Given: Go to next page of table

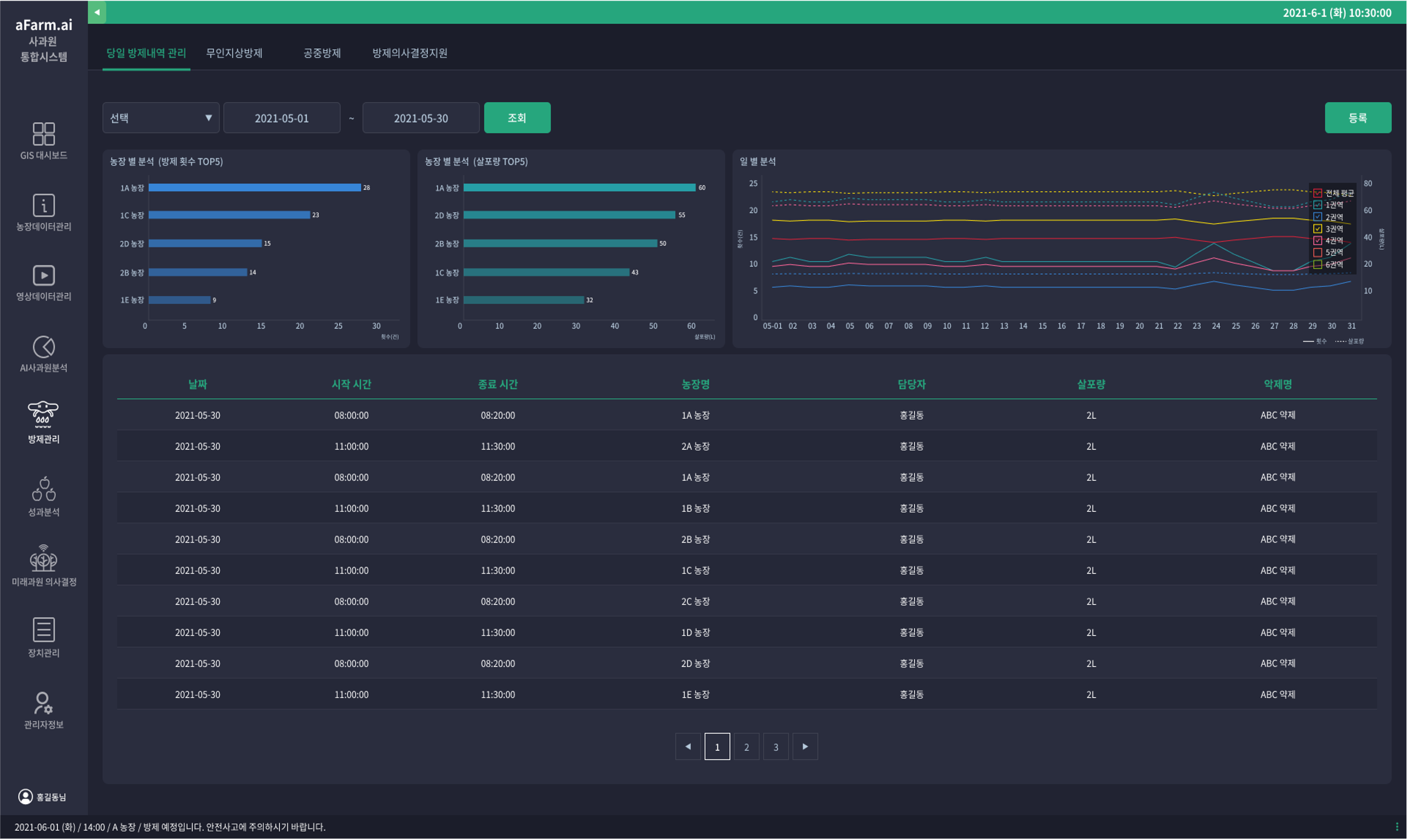Looking at the screenshot, I should (805, 746).
